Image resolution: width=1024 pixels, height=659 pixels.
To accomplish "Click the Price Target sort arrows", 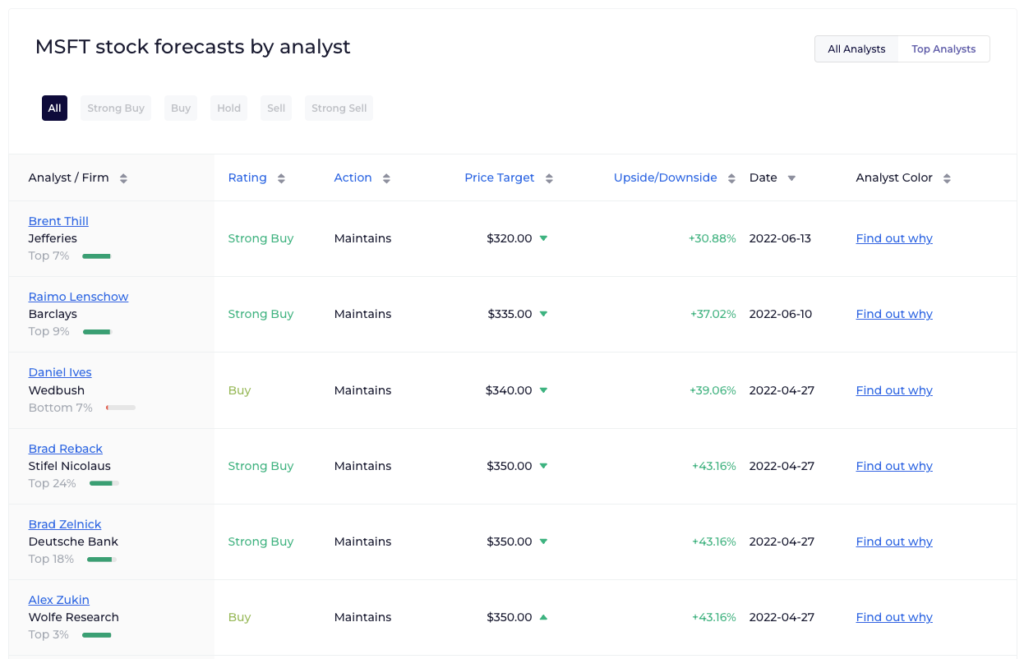I will (x=549, y=179).
